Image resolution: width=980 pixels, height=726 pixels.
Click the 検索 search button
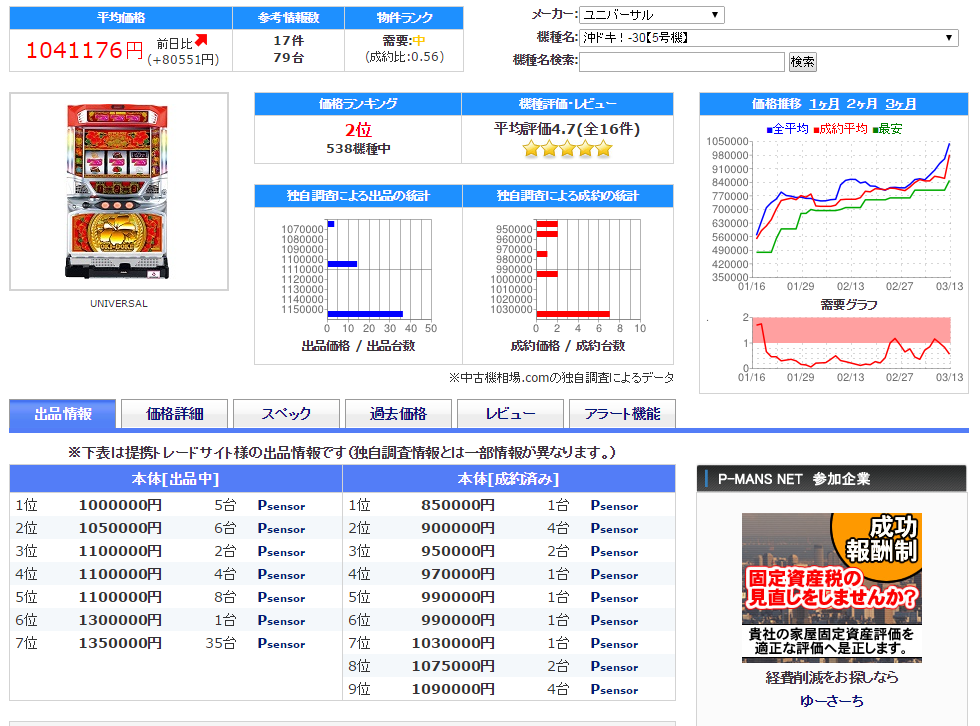tap(802, 62)
